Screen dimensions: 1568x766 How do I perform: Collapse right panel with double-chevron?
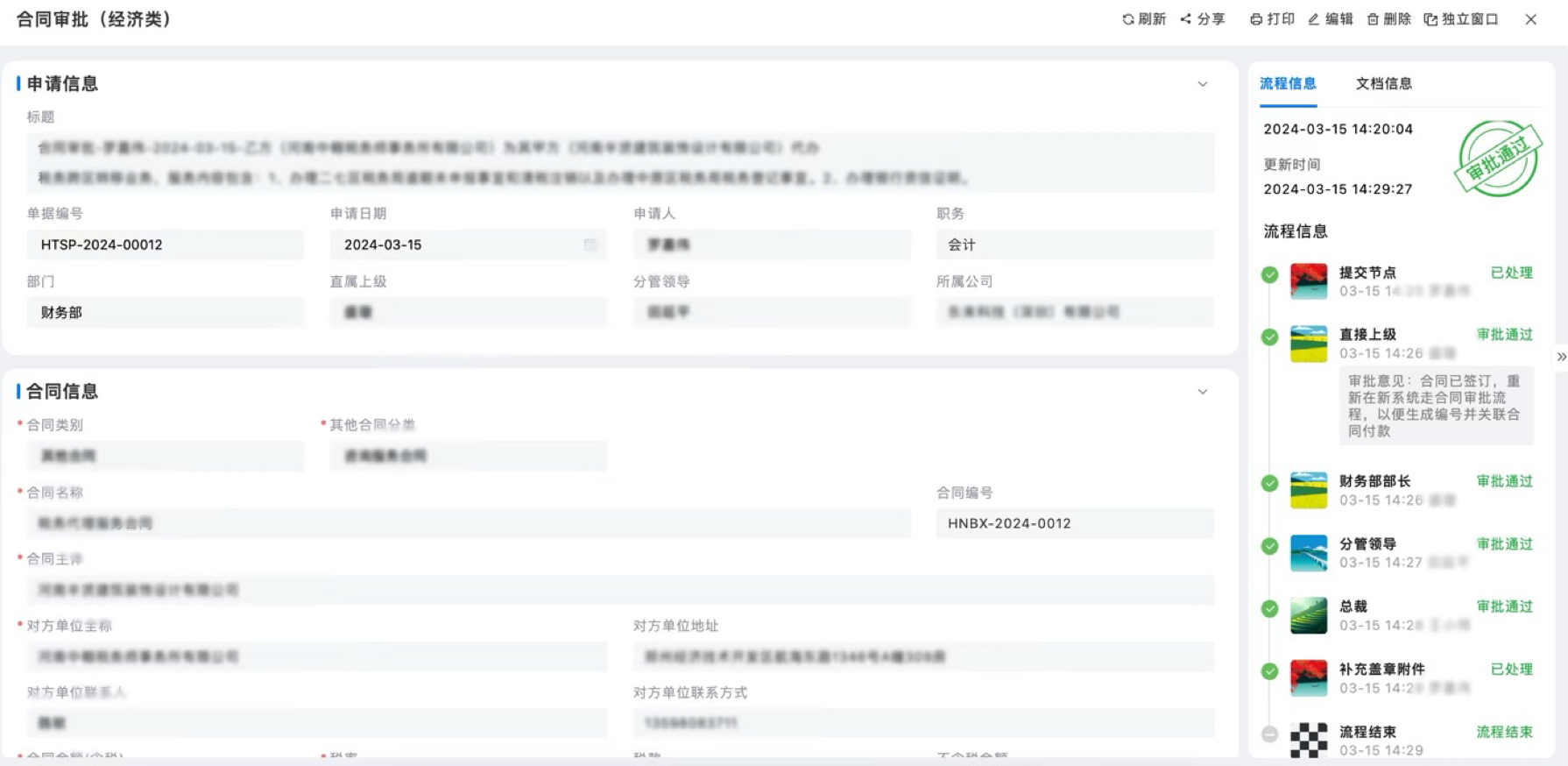(1561, 357)
